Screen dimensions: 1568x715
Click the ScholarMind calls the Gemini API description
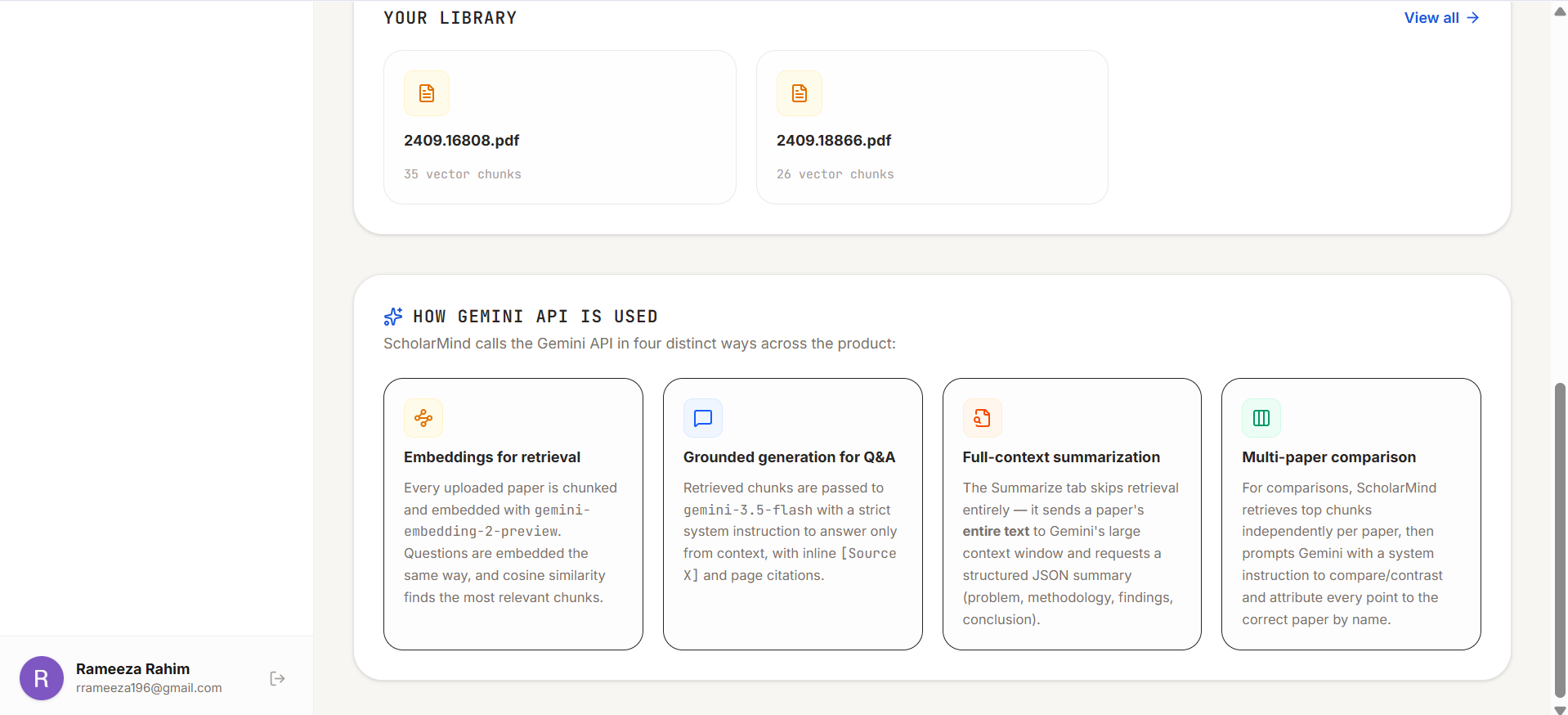click(x=639, y=344)
